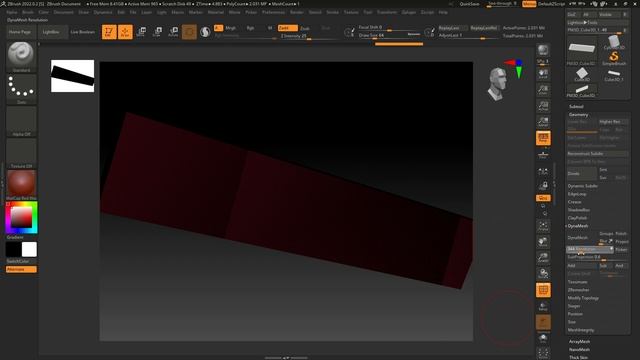Image resolution: width=640 pixels, height=360 pixels.
Task: Select the Rotate transform icon
Action: click(x=173, y=31)
